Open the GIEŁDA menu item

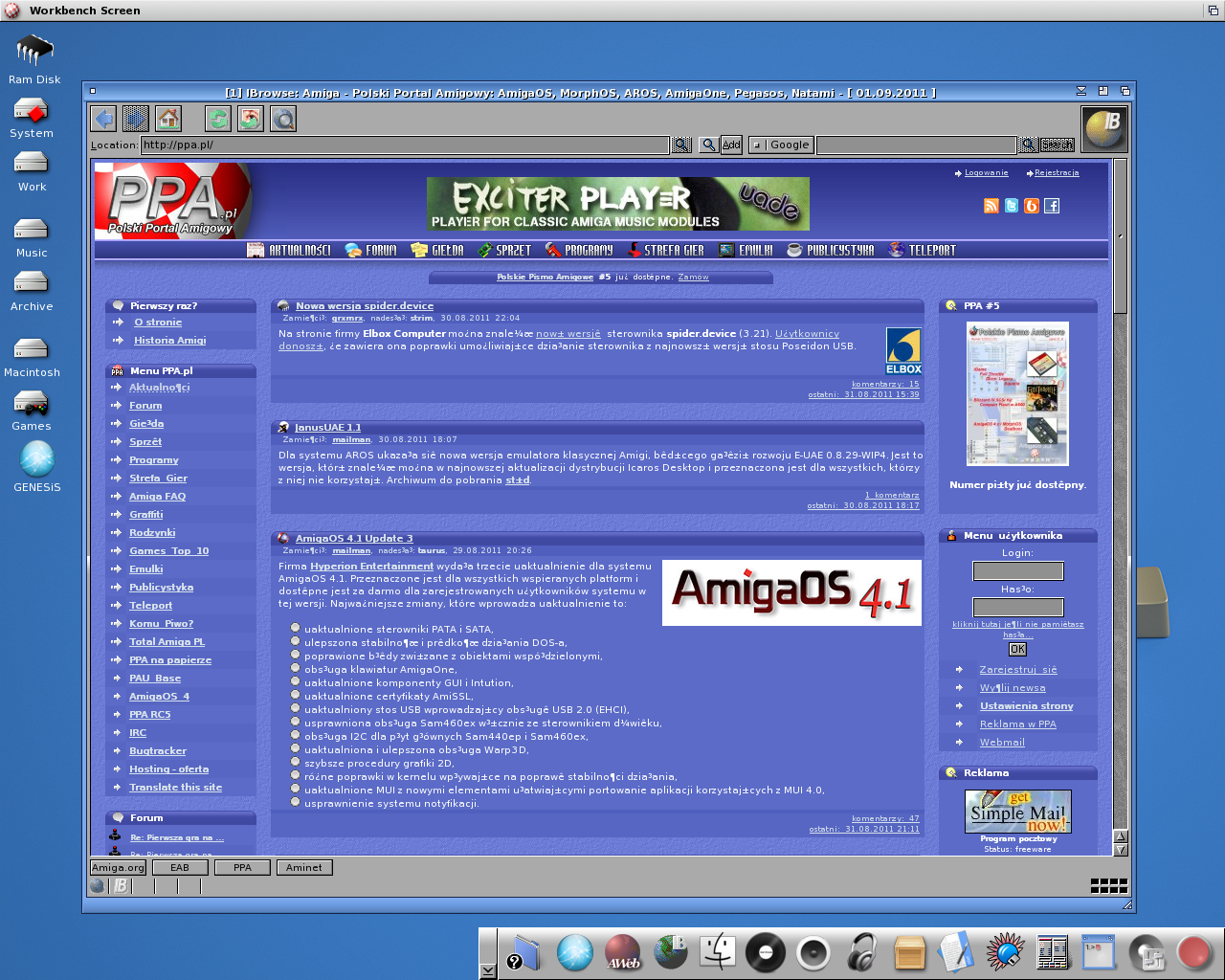tap(437, 250)
